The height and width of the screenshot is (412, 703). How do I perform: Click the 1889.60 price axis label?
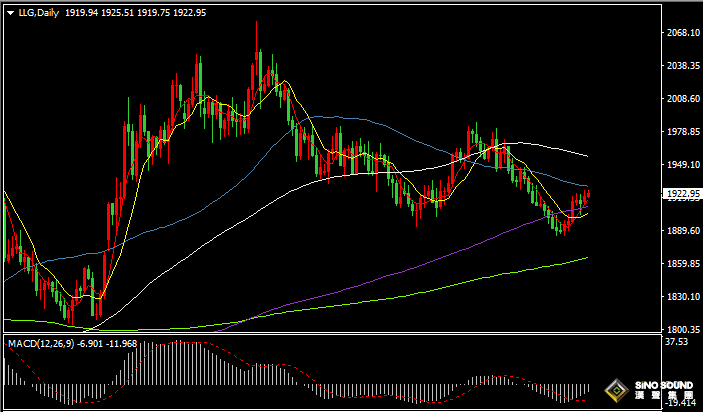pos(684,231)
